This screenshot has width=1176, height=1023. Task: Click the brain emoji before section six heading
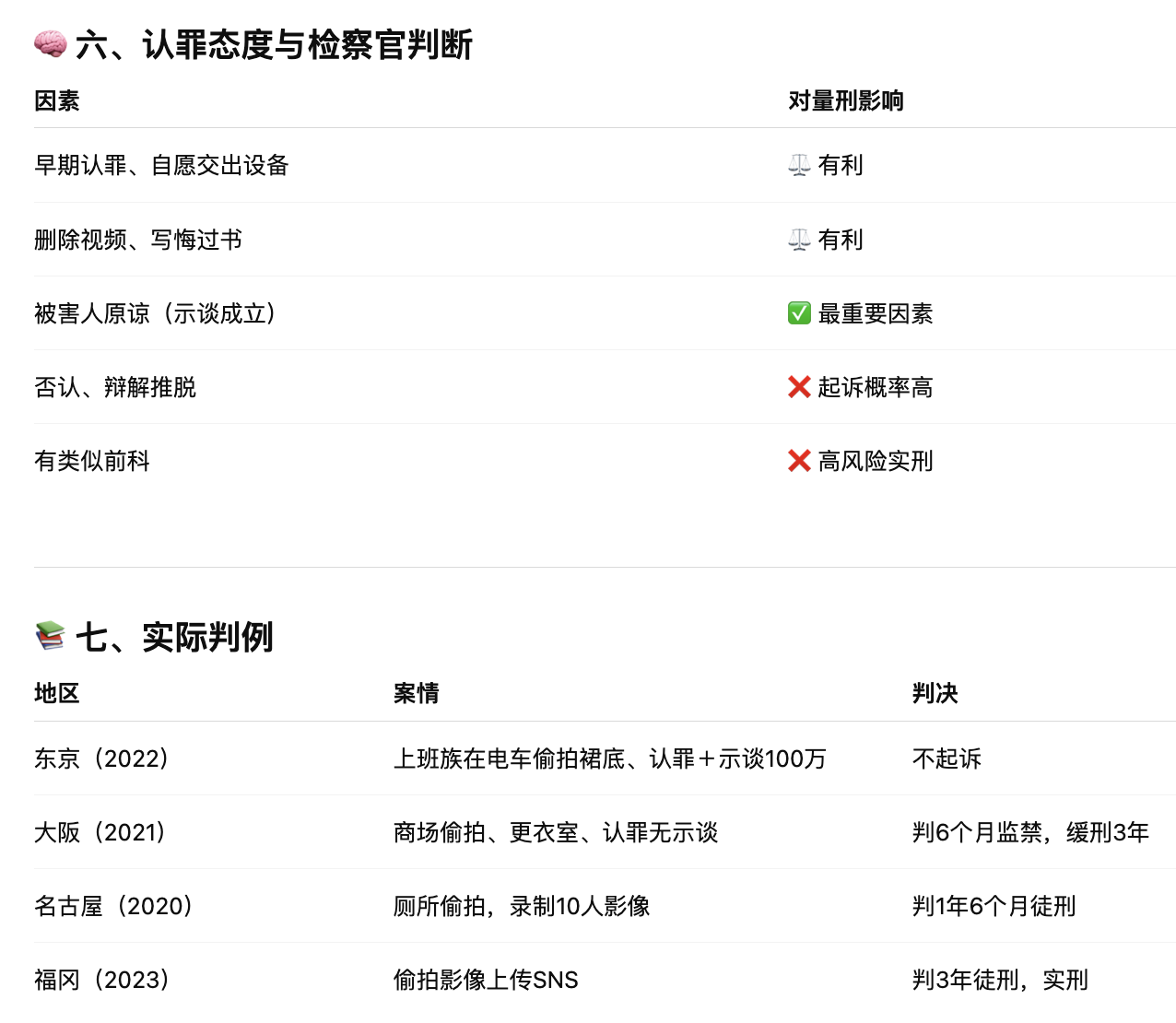pyautogui.click(x=50, y=44)
